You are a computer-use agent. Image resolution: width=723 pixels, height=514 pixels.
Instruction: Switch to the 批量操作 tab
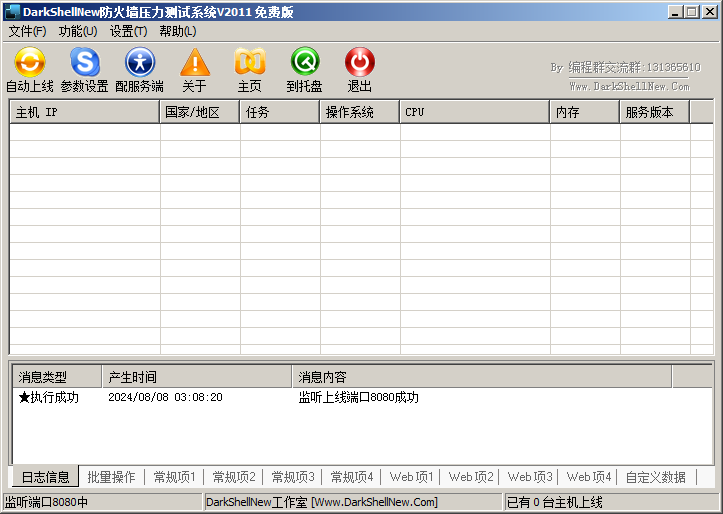111,477
